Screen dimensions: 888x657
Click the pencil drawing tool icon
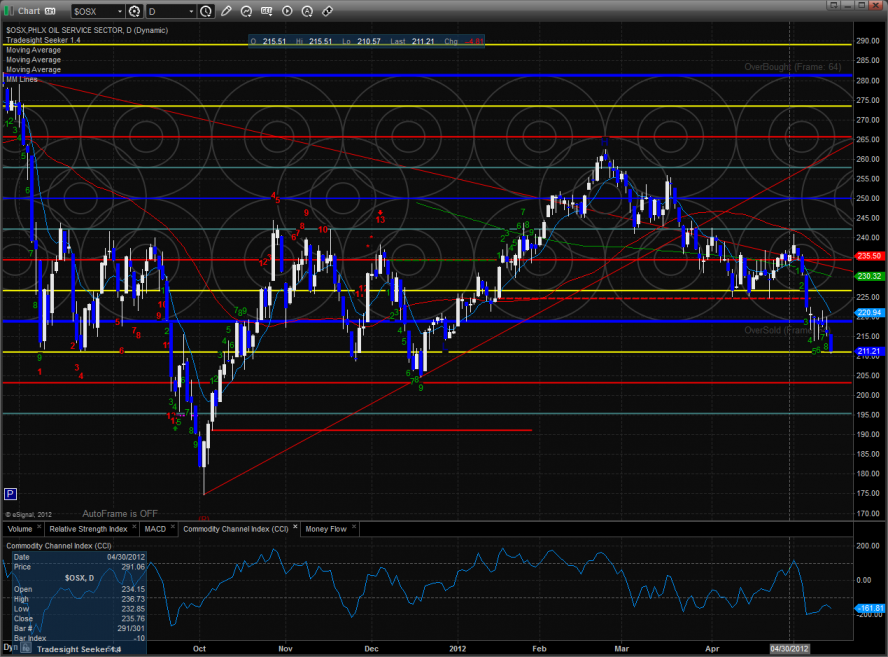point(227,11)
